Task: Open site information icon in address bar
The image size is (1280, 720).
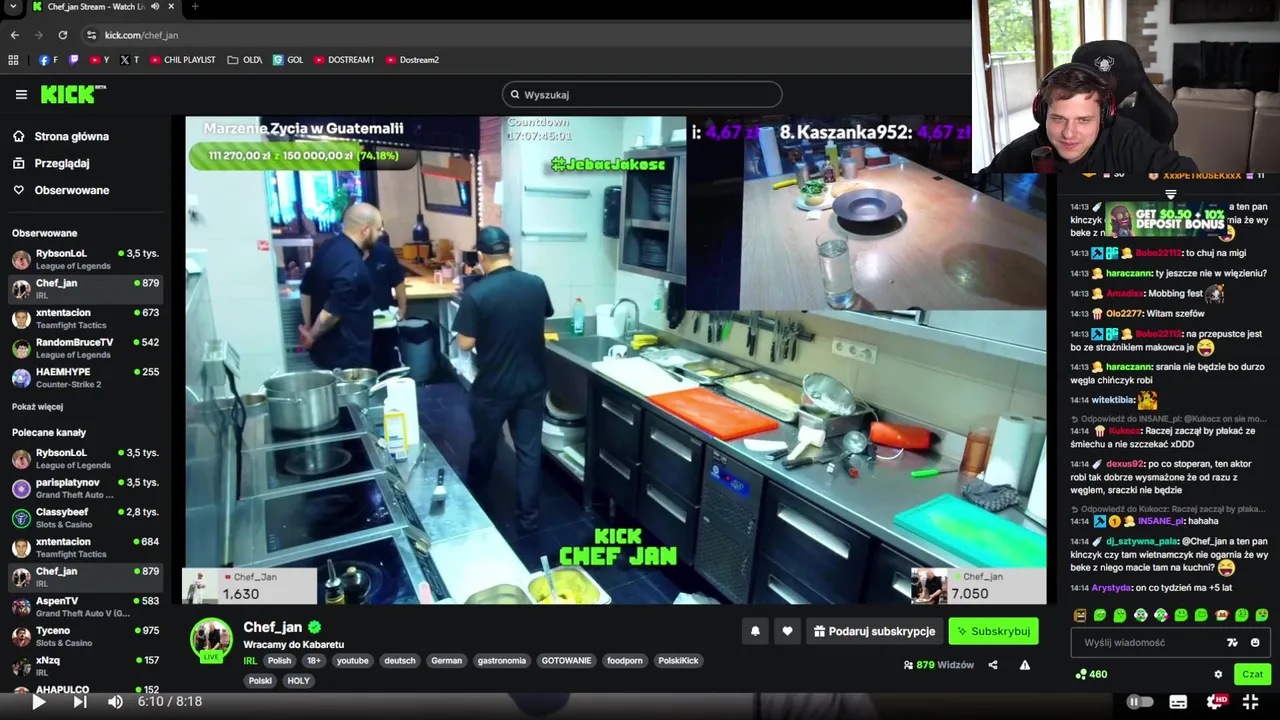Action: click(91, 35)
